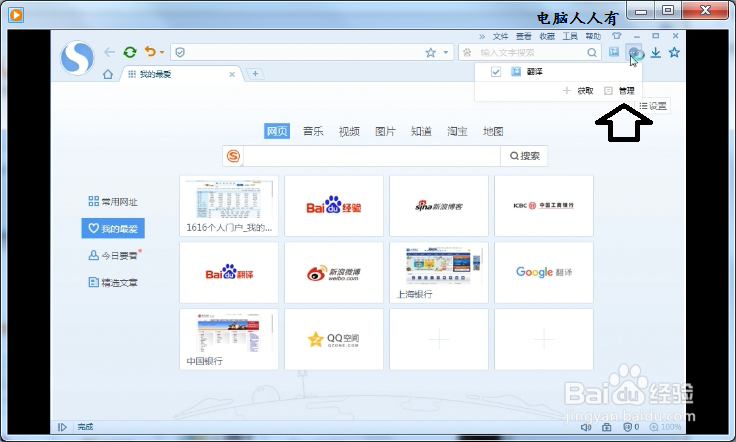Click the toolbox icon in the status bar
Viewport: 736px width, 442px height.
(606, 427)
